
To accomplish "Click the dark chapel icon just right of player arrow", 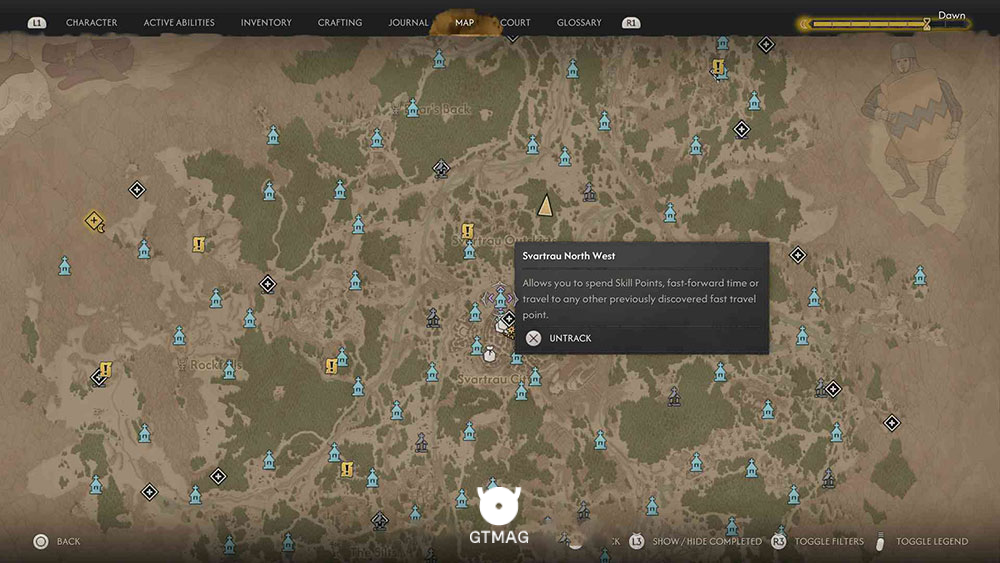I will click(x=589, y=192).
